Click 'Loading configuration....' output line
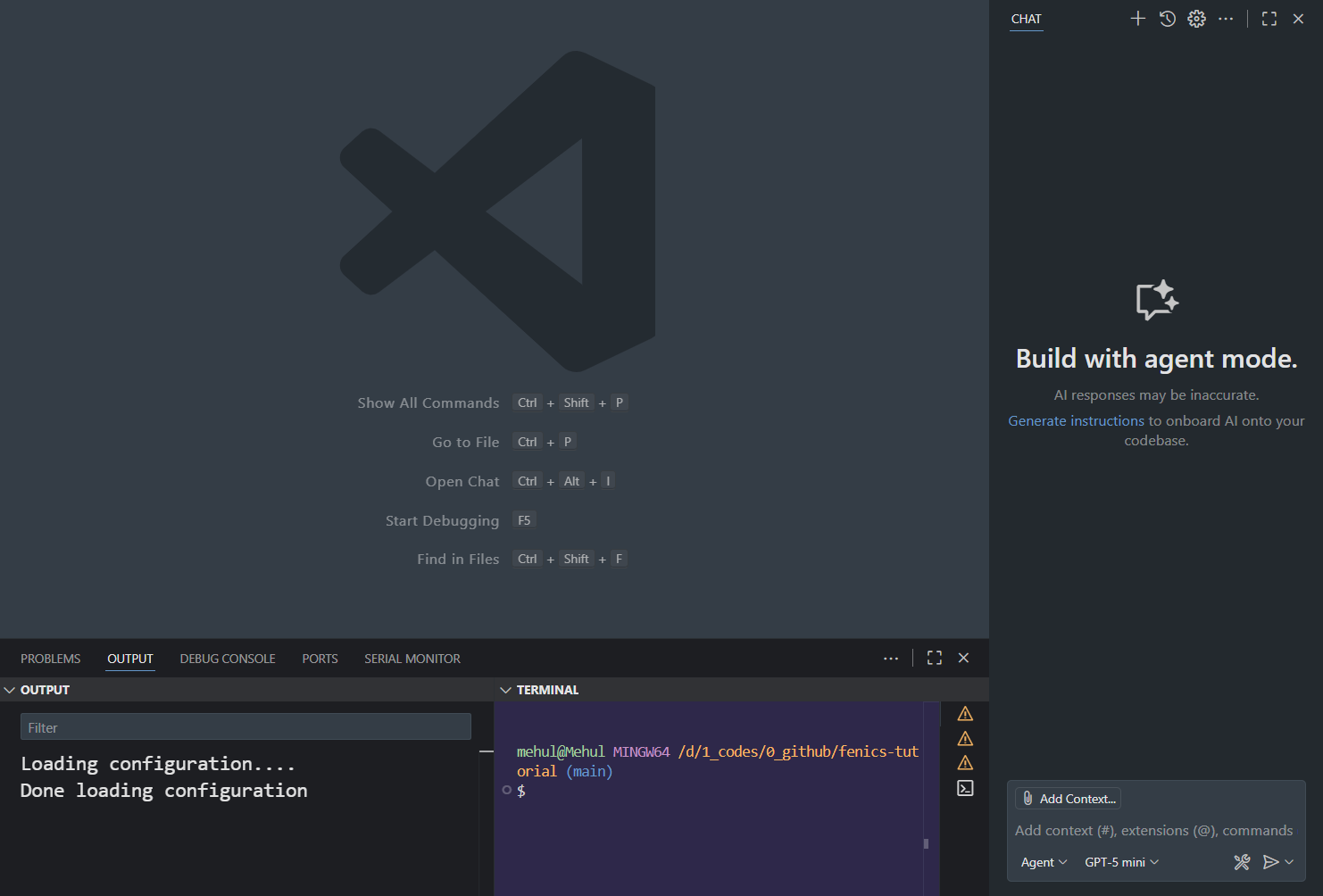Image resolution: width=1323 pixels, height=896 pixels. coord(158,764)
